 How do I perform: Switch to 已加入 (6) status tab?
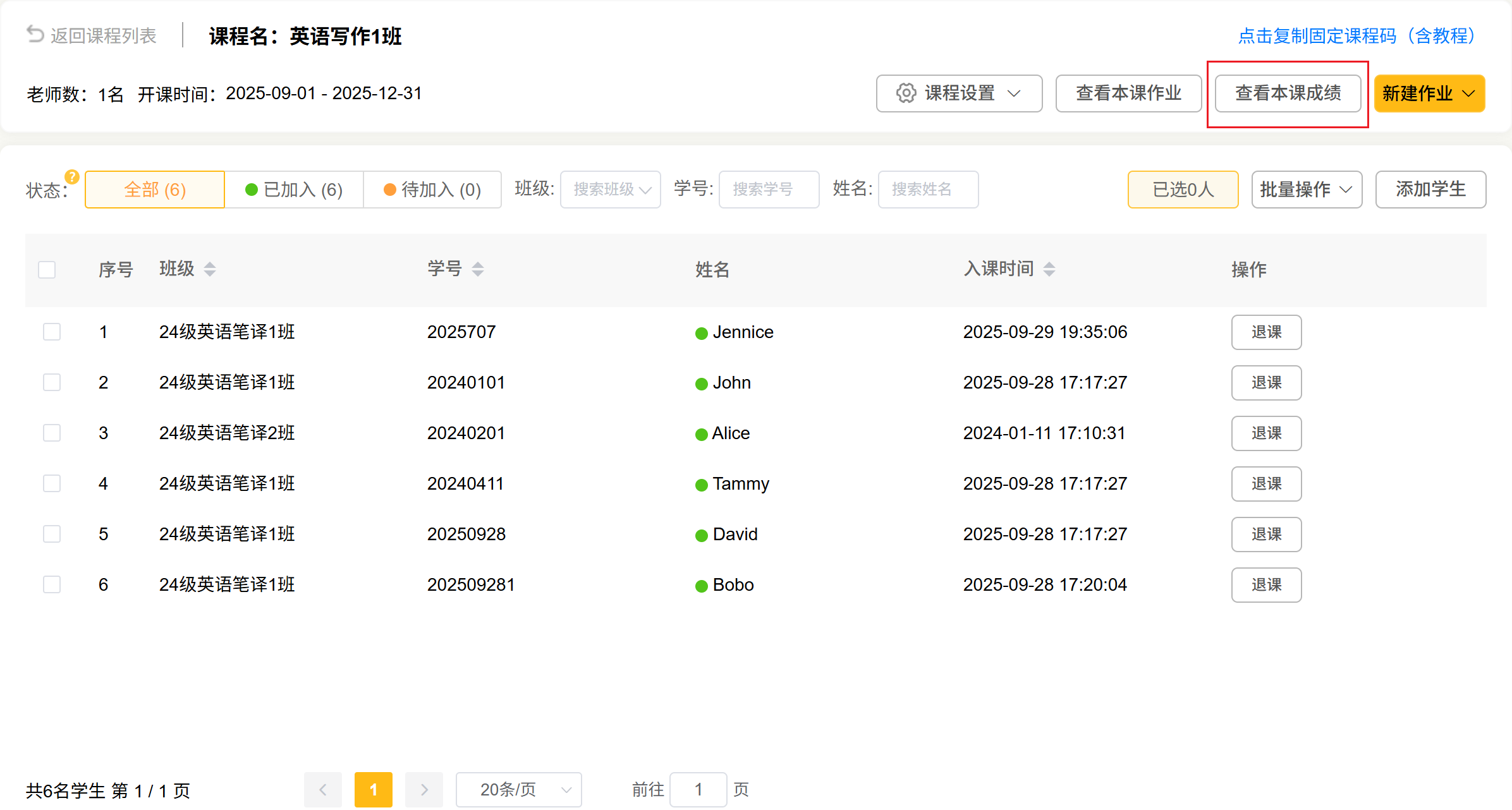294,190
